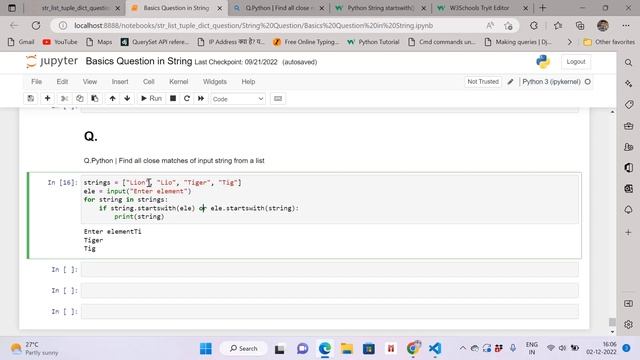Image resolution: width=640 pixels, height=360 pixels.
Task: Click the first empty code cell
Action: 329,269
